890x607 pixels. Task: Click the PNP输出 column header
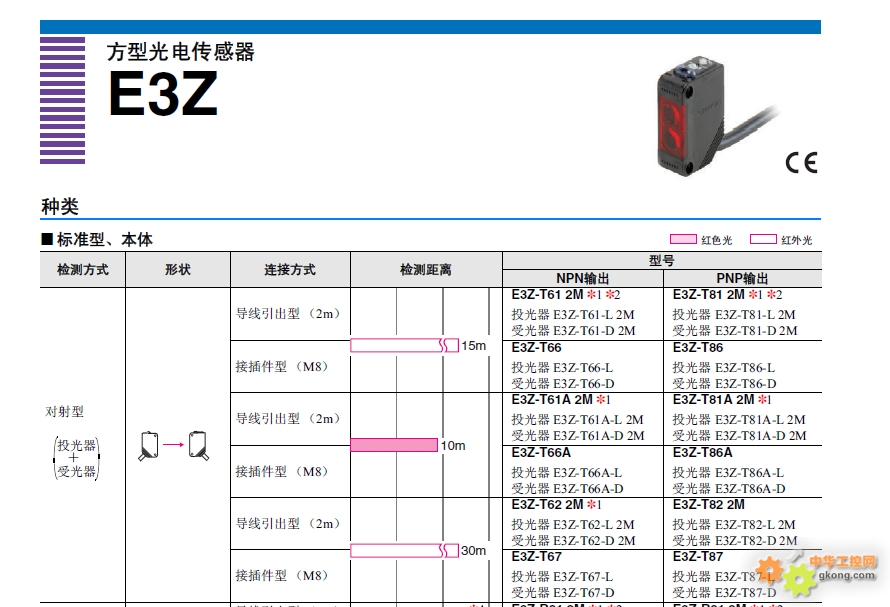[x=742, y=278]
